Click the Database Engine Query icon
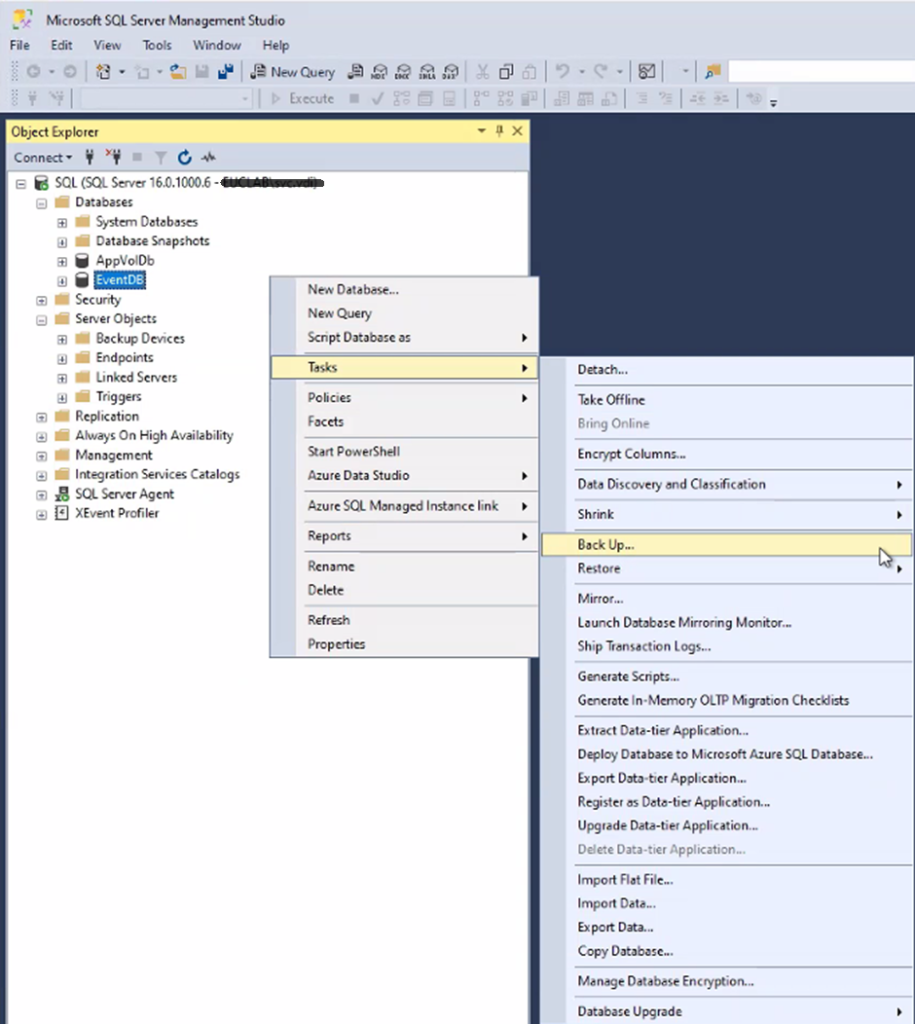Viewport: 915px width, 1024px height. 355,72
